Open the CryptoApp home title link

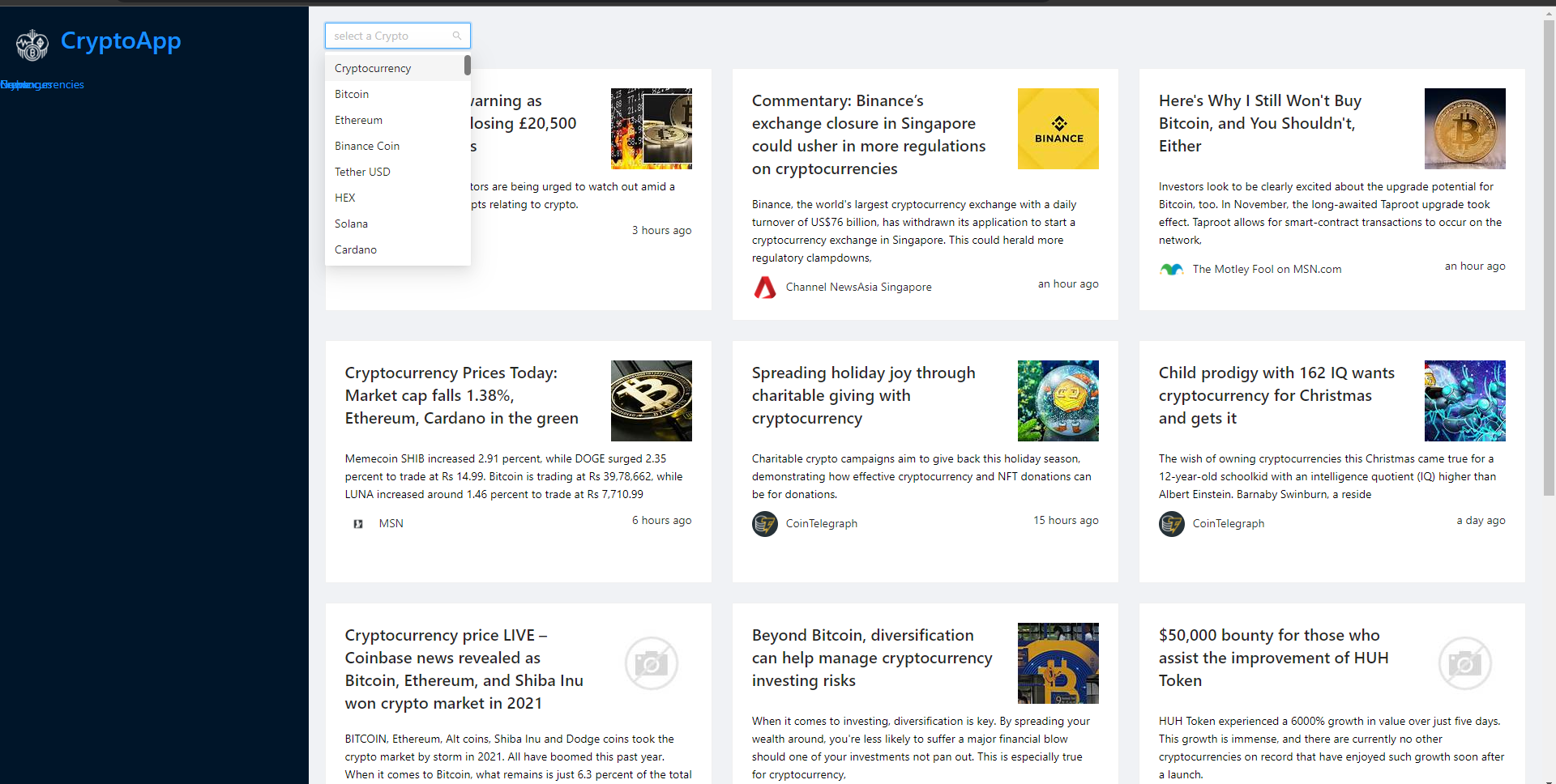point(121,40)
